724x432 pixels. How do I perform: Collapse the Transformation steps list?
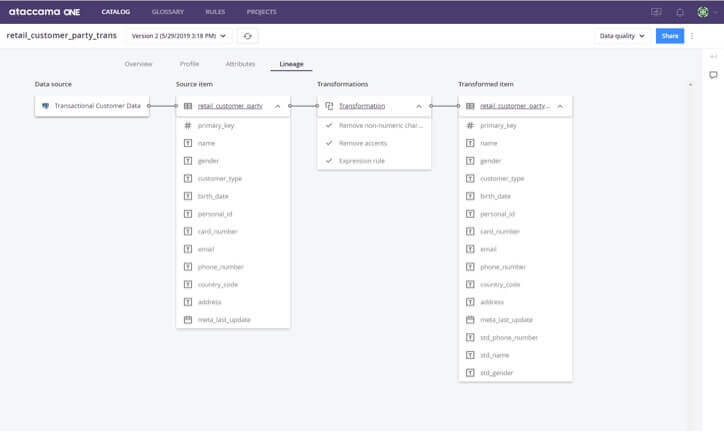[419, 106]
